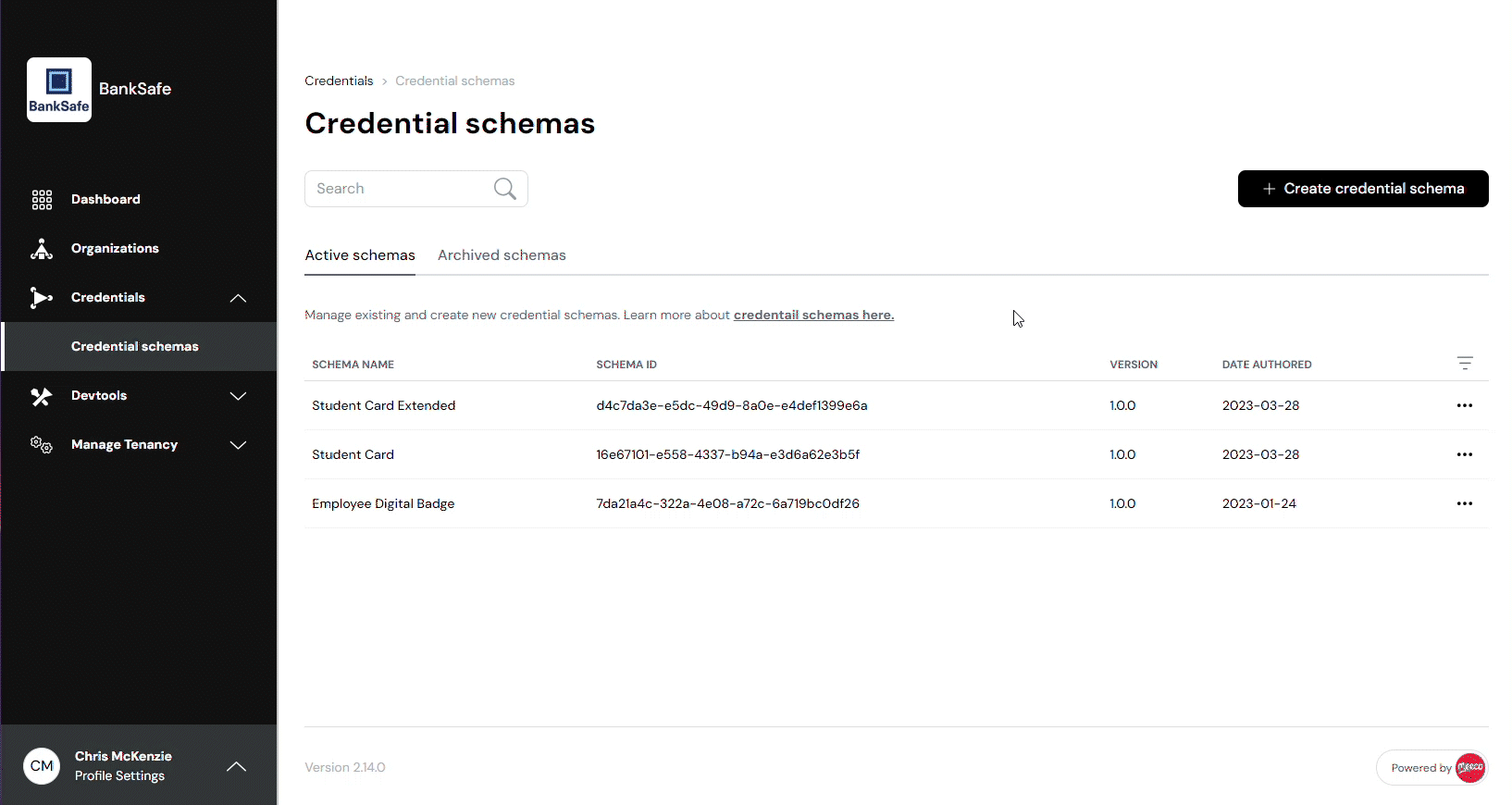Switch to Archived schemas tab

click(x=502, y=255)
